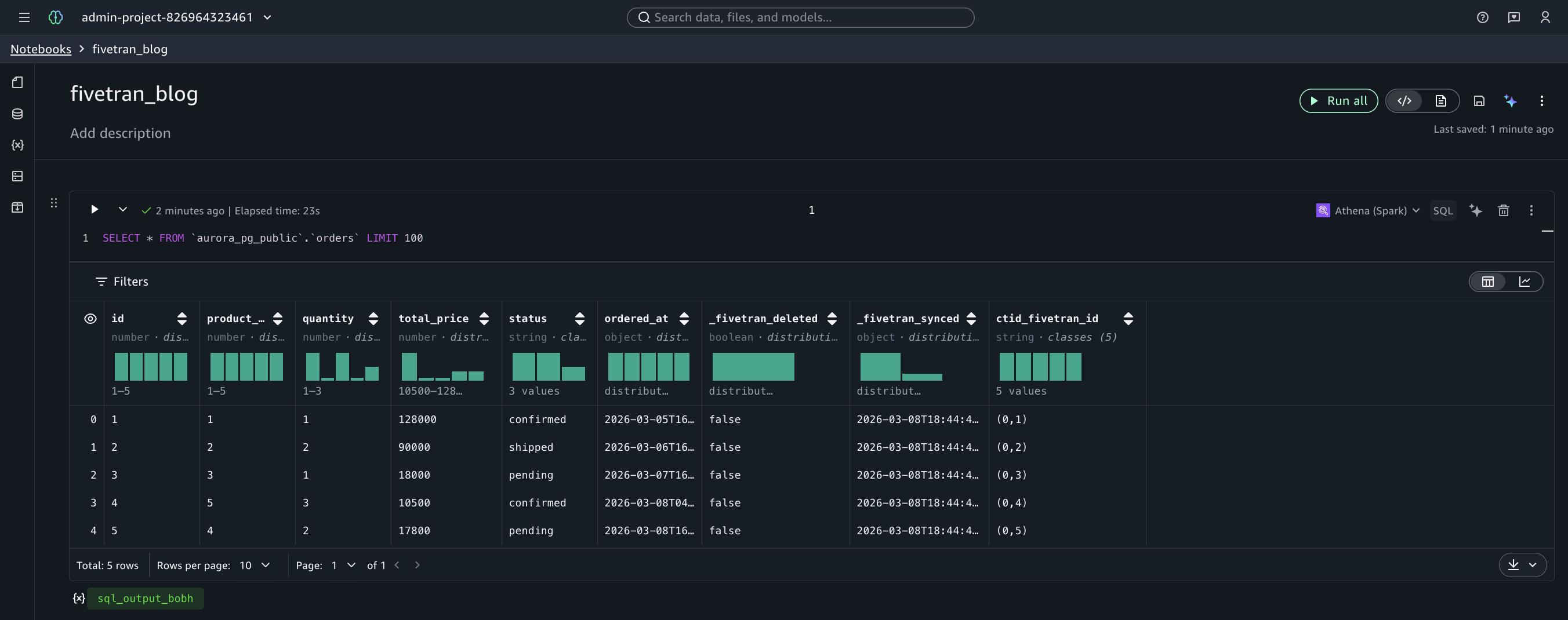Click the hamburger menu icon

[24, 17]
